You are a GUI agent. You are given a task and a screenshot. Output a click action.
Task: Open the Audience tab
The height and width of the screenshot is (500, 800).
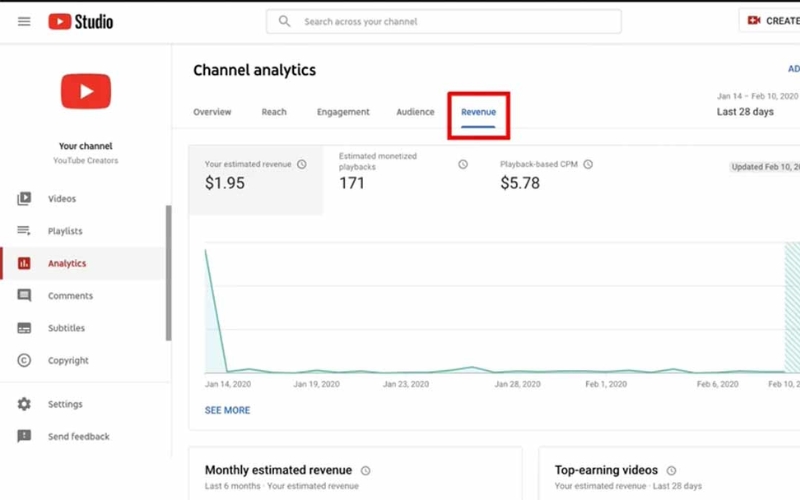coord(415,112)
